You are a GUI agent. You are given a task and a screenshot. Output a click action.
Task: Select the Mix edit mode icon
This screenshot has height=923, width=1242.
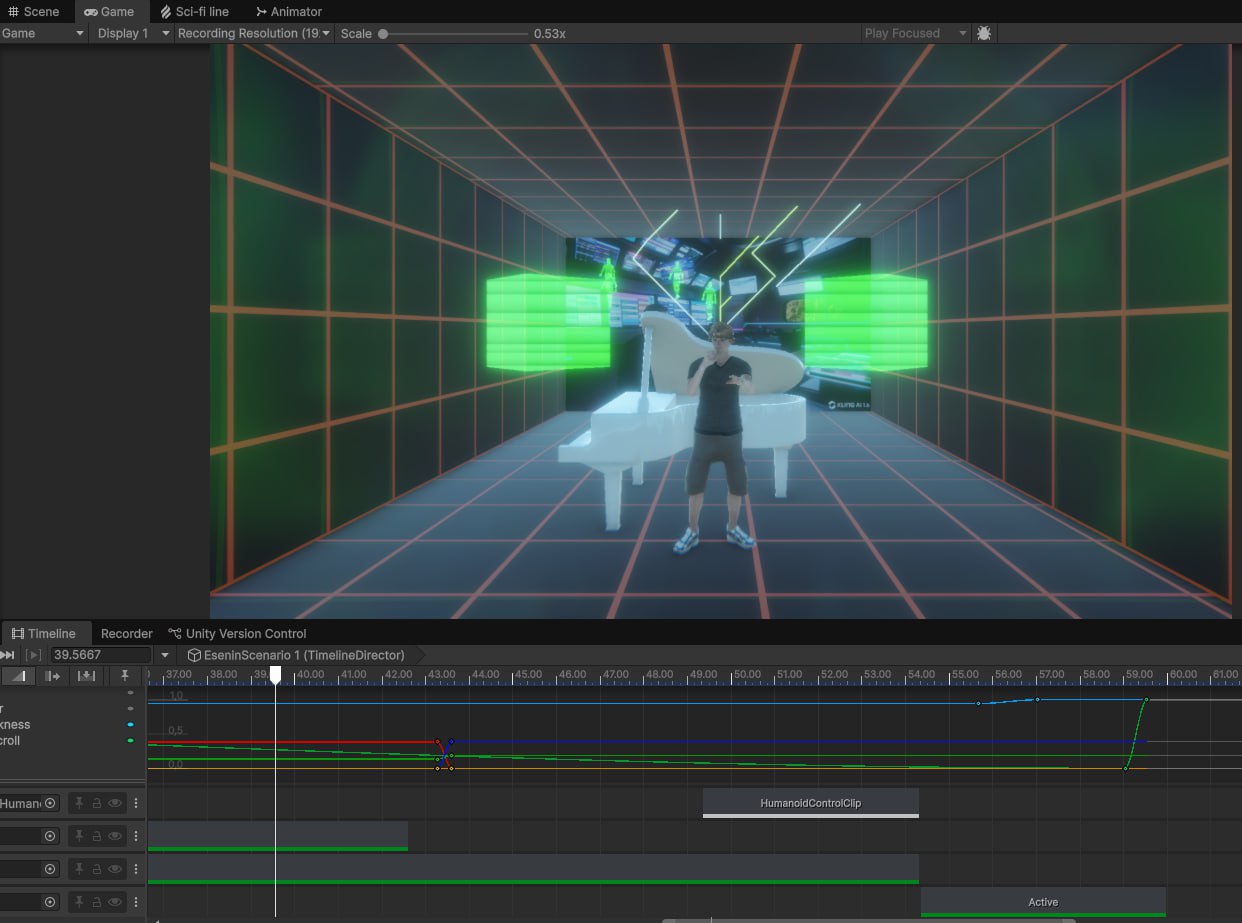tap(19, 676)
